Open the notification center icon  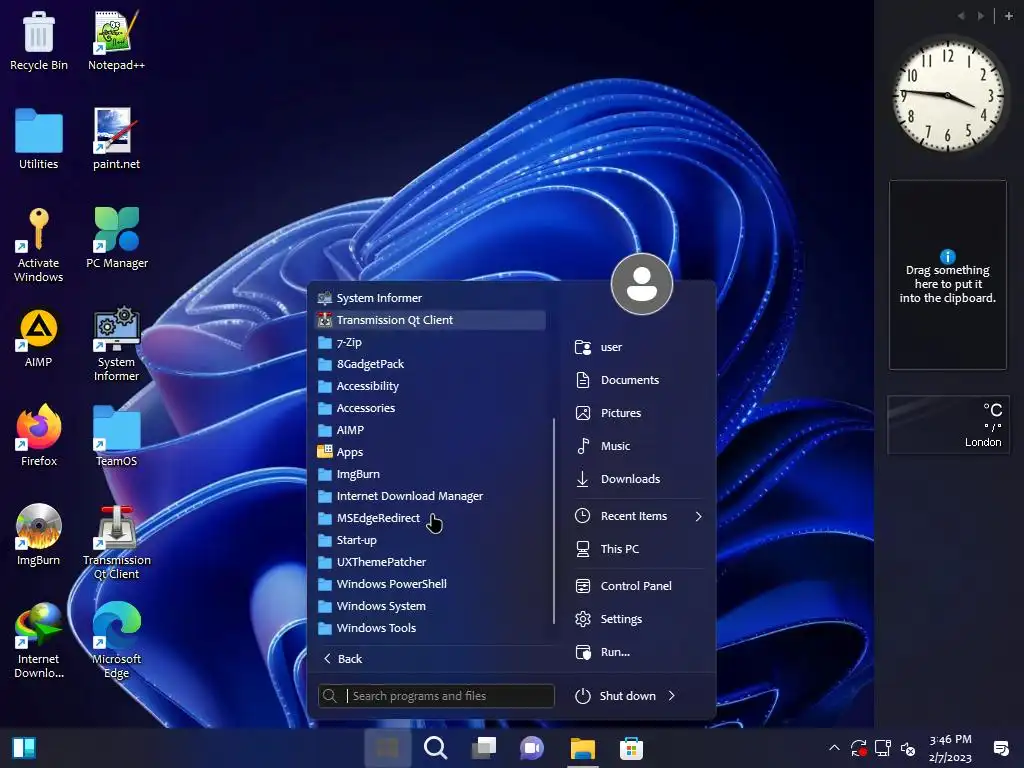tap(1000, 748)
